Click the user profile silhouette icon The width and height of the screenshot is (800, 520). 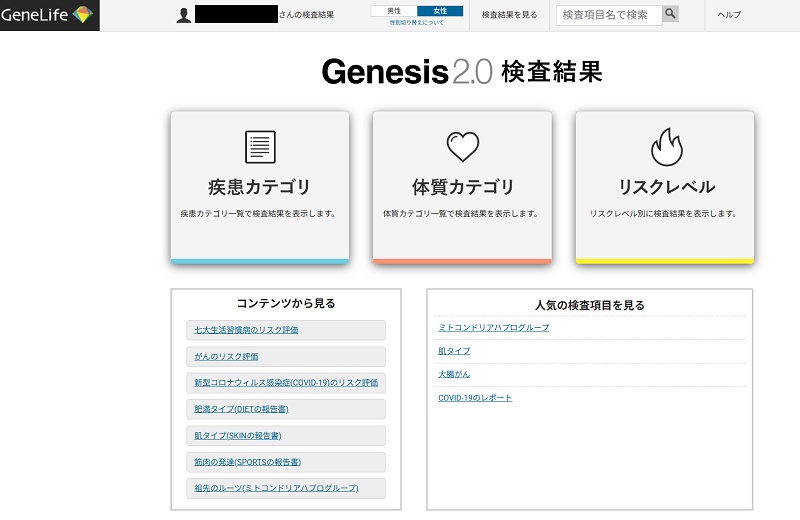(x=184, y=15)
